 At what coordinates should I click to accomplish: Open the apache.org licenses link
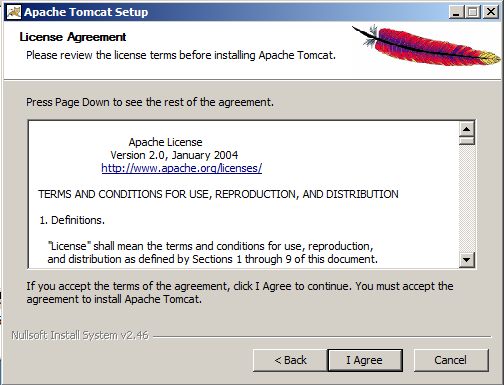[x=182, y=168]
